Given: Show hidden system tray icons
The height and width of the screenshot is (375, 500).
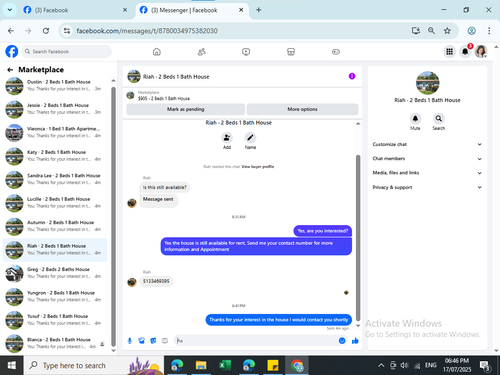Looking at the screenshot, I should (x=381, y=366).
